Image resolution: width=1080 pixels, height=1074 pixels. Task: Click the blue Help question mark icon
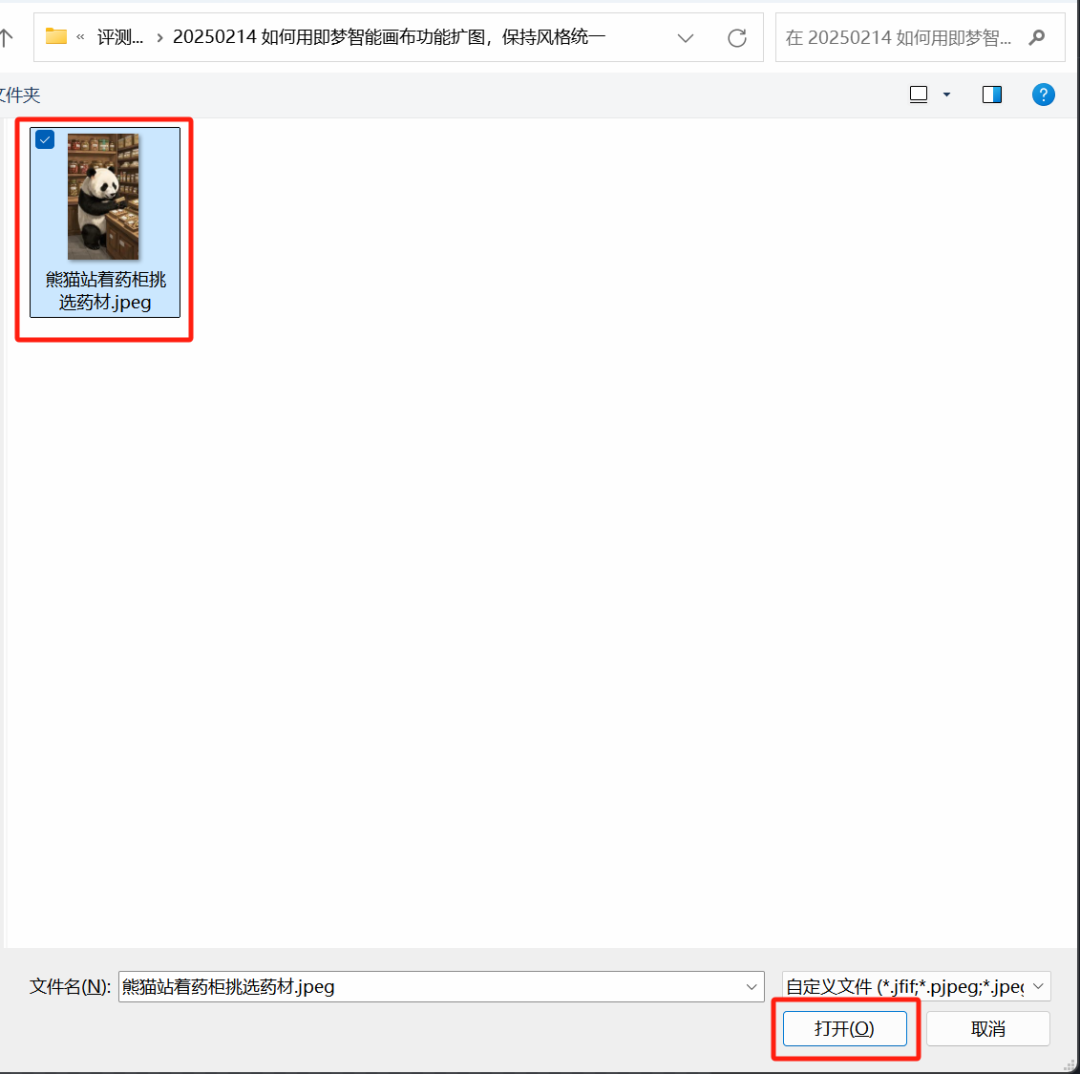pyautogui.click(x=1043, y=94)
